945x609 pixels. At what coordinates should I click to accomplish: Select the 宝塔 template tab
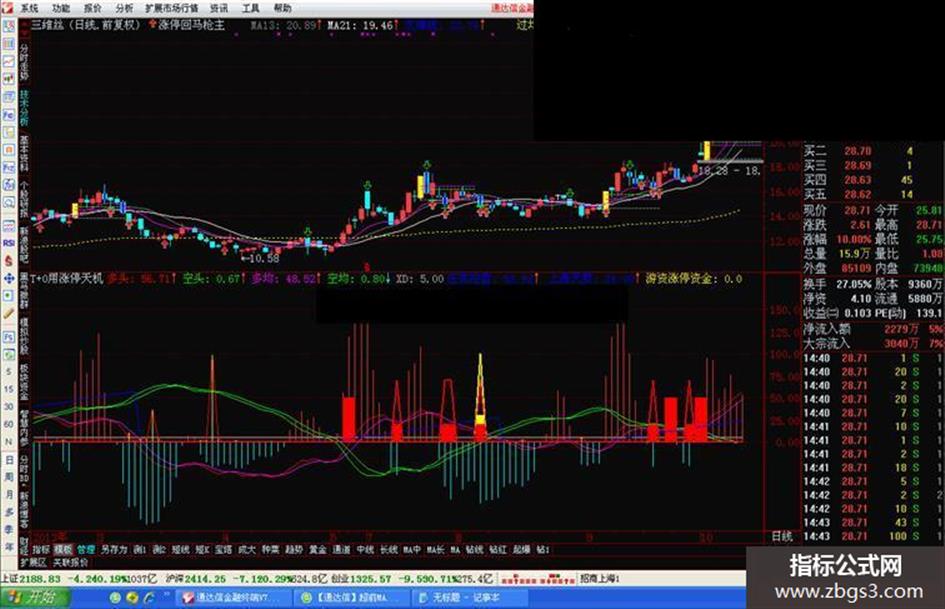224,549
